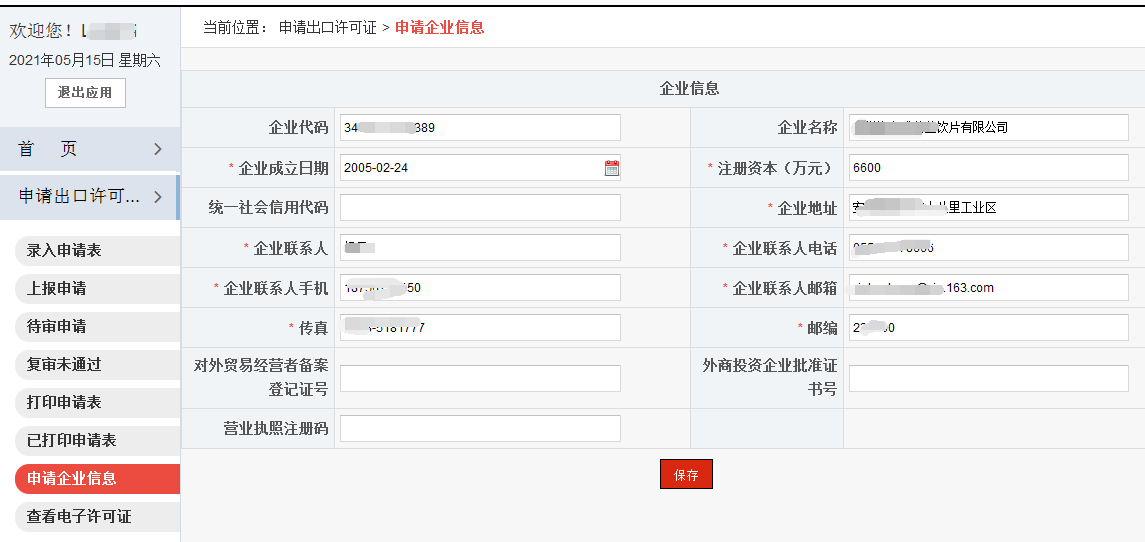The width and height of the screenshot is (1145, 542).
Task: Click the empty 营业执照注册码 field
Action: (x=480, y=429)
